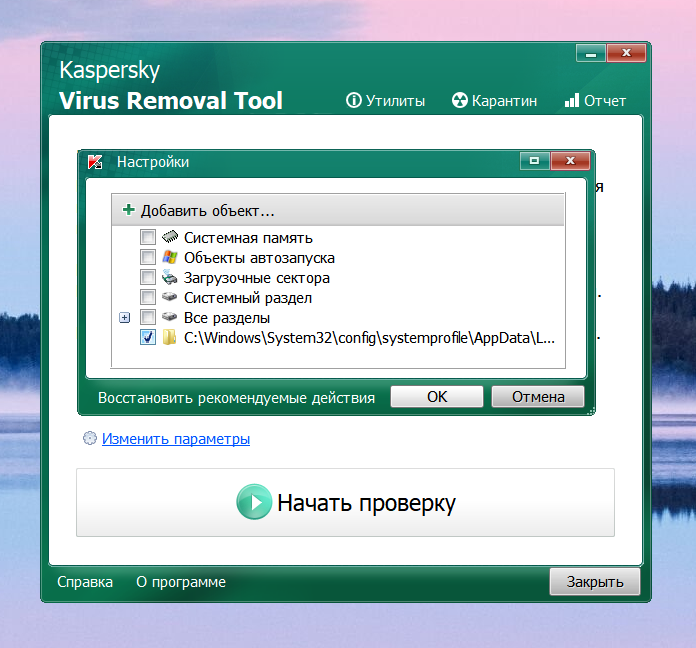This screenshot has height=648, width=696.
Task: Click the info icon beside Утилиты
Action: tap(354, 100)
